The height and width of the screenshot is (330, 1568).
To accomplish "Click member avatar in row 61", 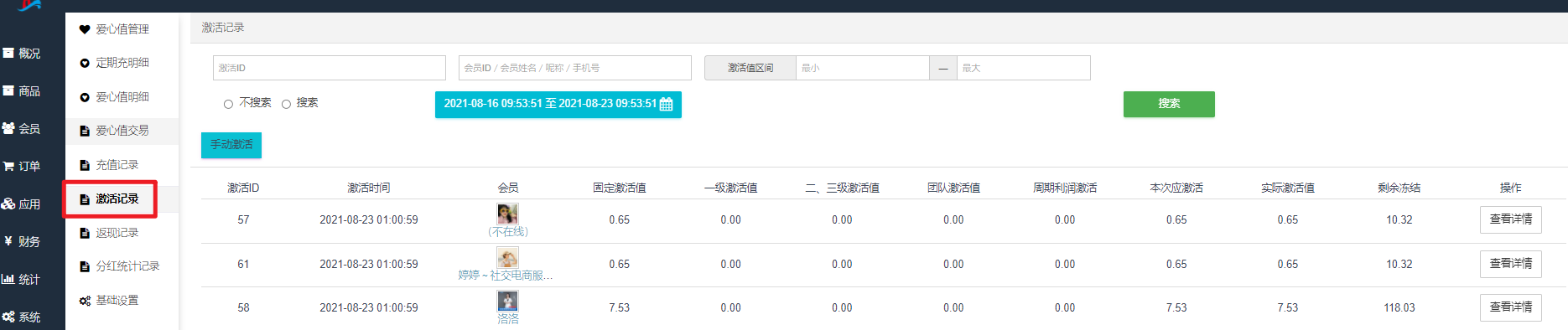I will pyautogui.click(x=507, y=257).
